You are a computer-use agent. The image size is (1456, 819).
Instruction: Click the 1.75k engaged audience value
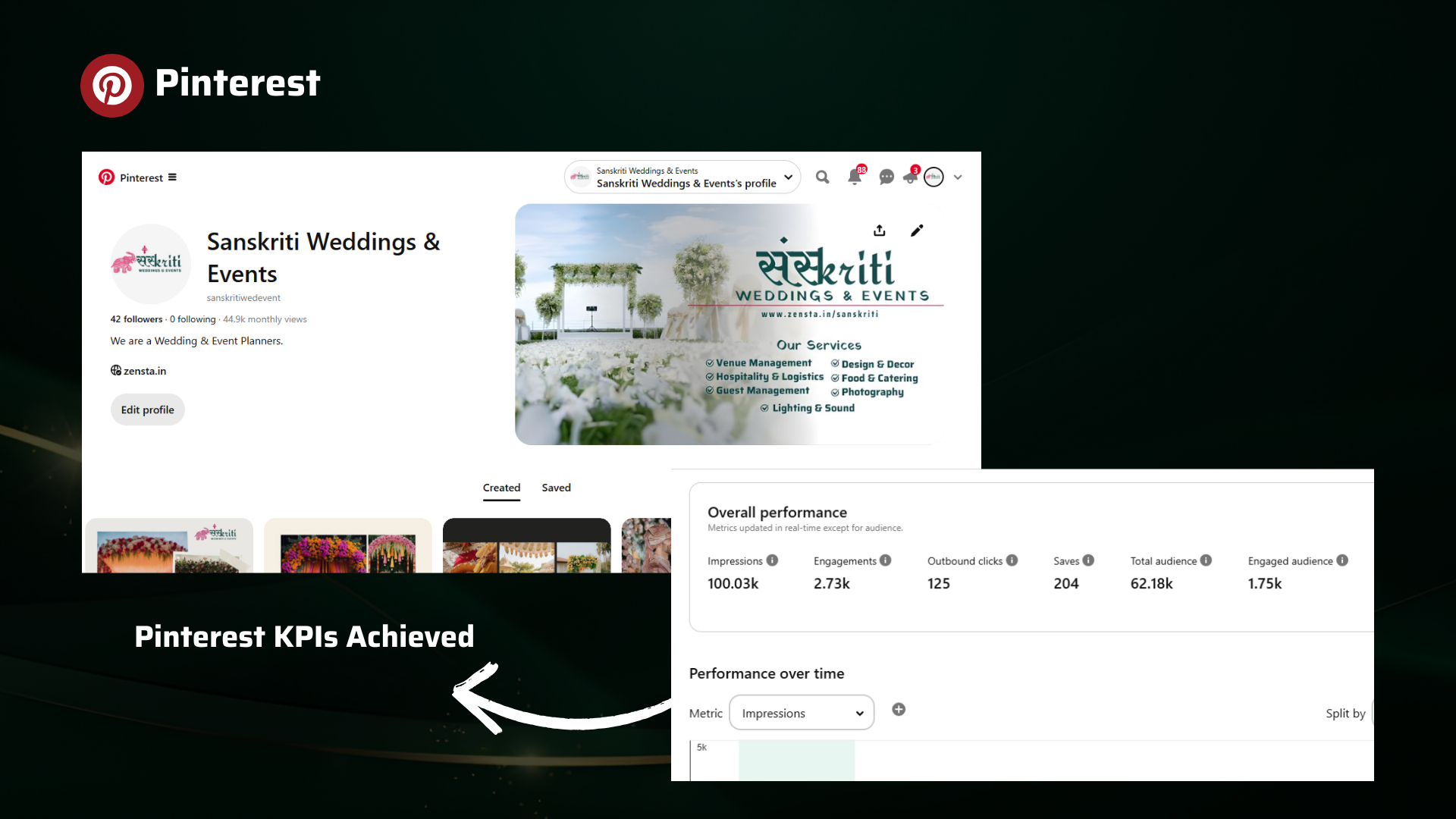[x=1265, y=583]
